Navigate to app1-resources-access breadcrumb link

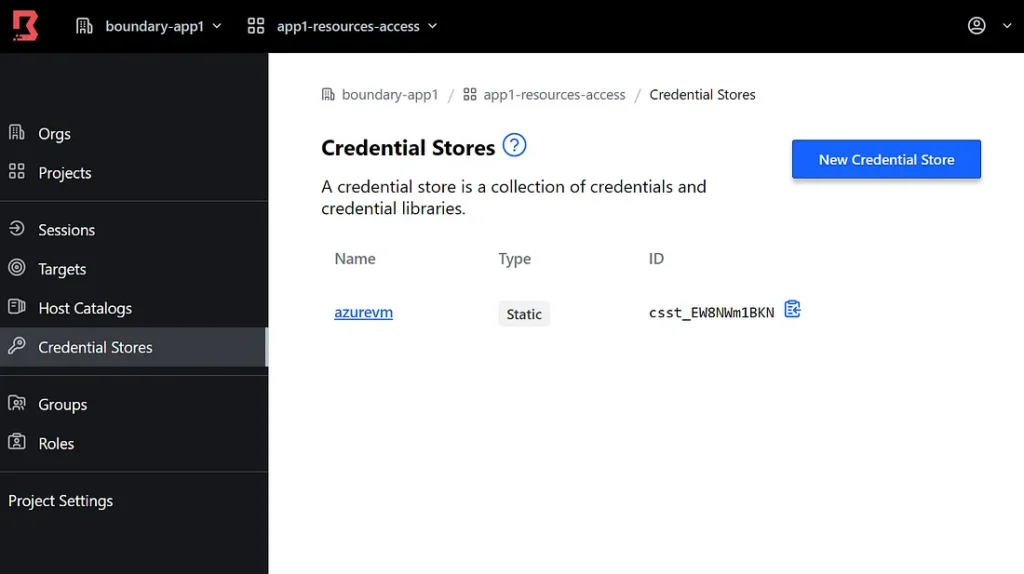[x=554, y=95]
